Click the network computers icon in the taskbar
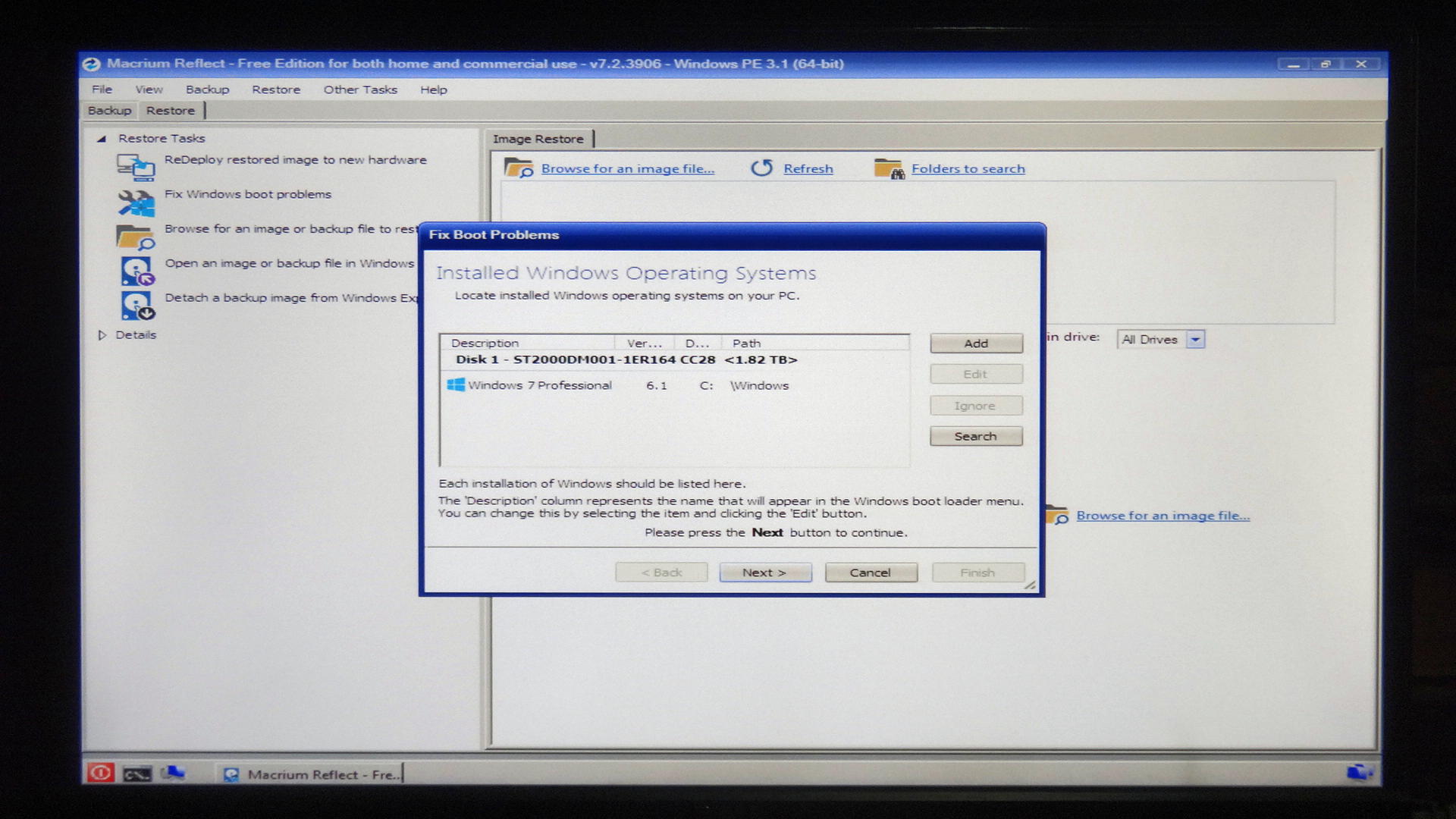1456x819 pixels. 172,773
